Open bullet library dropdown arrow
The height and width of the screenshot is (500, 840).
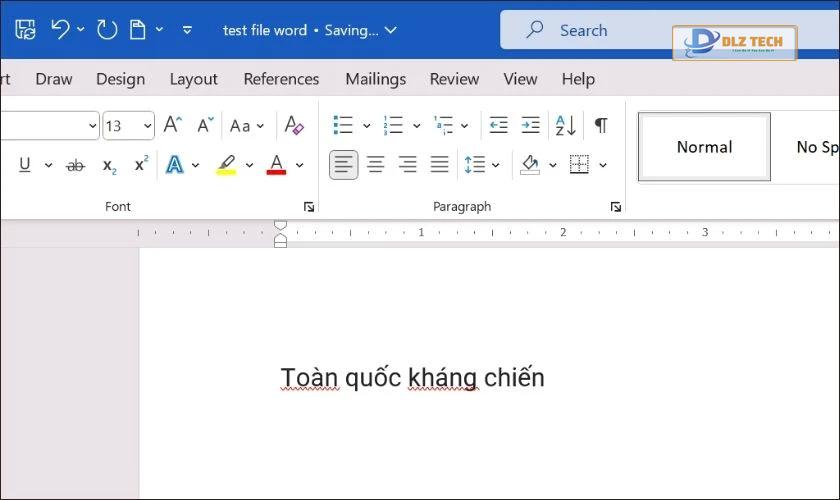pyautogui.click(x=366, y=126)
